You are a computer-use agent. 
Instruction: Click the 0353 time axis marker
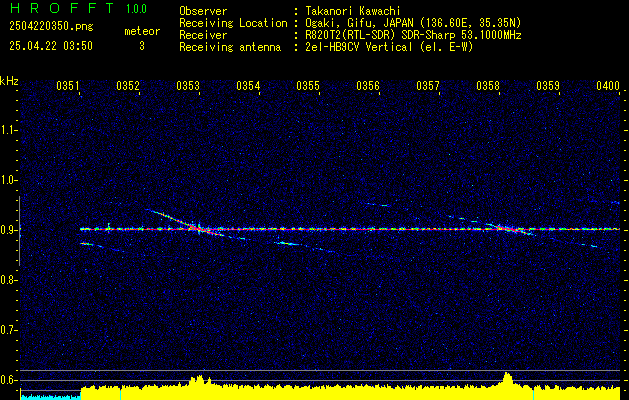pos(188,86)
